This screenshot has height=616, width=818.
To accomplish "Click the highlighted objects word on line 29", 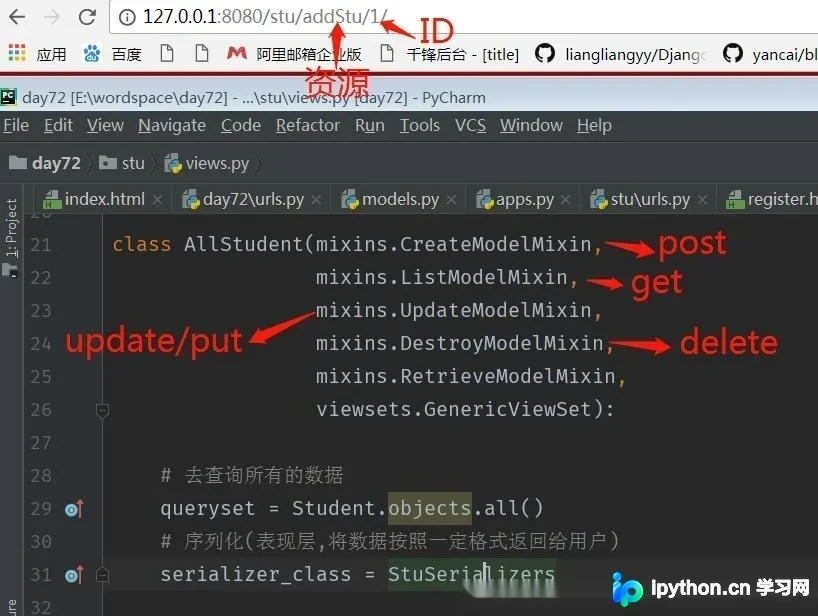I will [430, 509].
